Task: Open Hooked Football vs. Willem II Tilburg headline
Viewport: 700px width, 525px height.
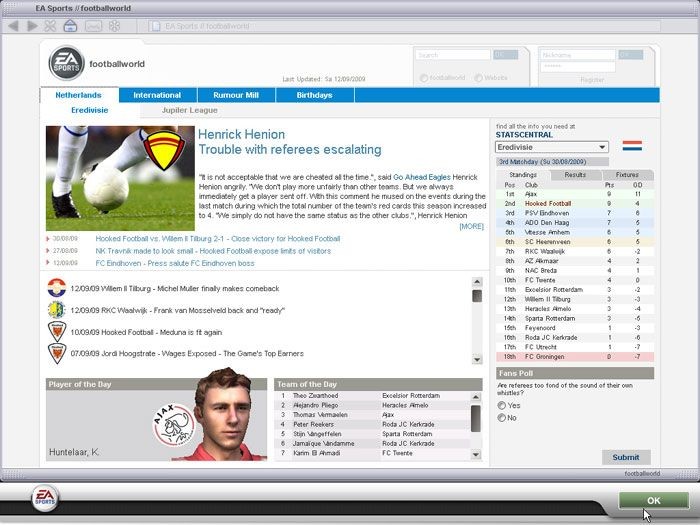Action: [x=218, y=239]
